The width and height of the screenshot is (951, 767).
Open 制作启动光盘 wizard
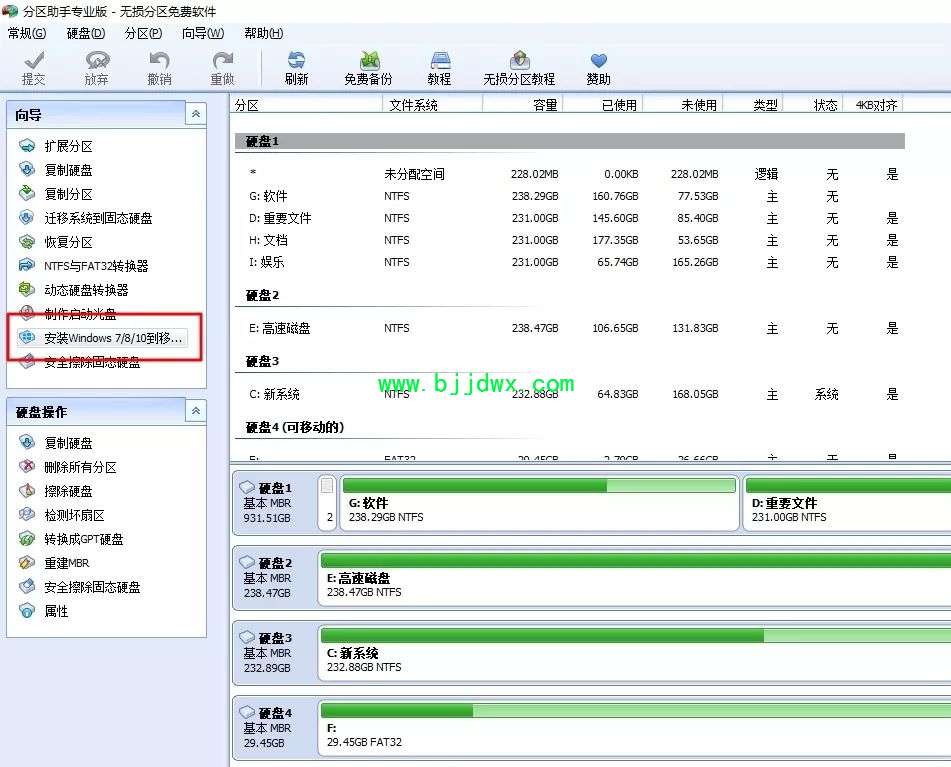tap(67, 313)
